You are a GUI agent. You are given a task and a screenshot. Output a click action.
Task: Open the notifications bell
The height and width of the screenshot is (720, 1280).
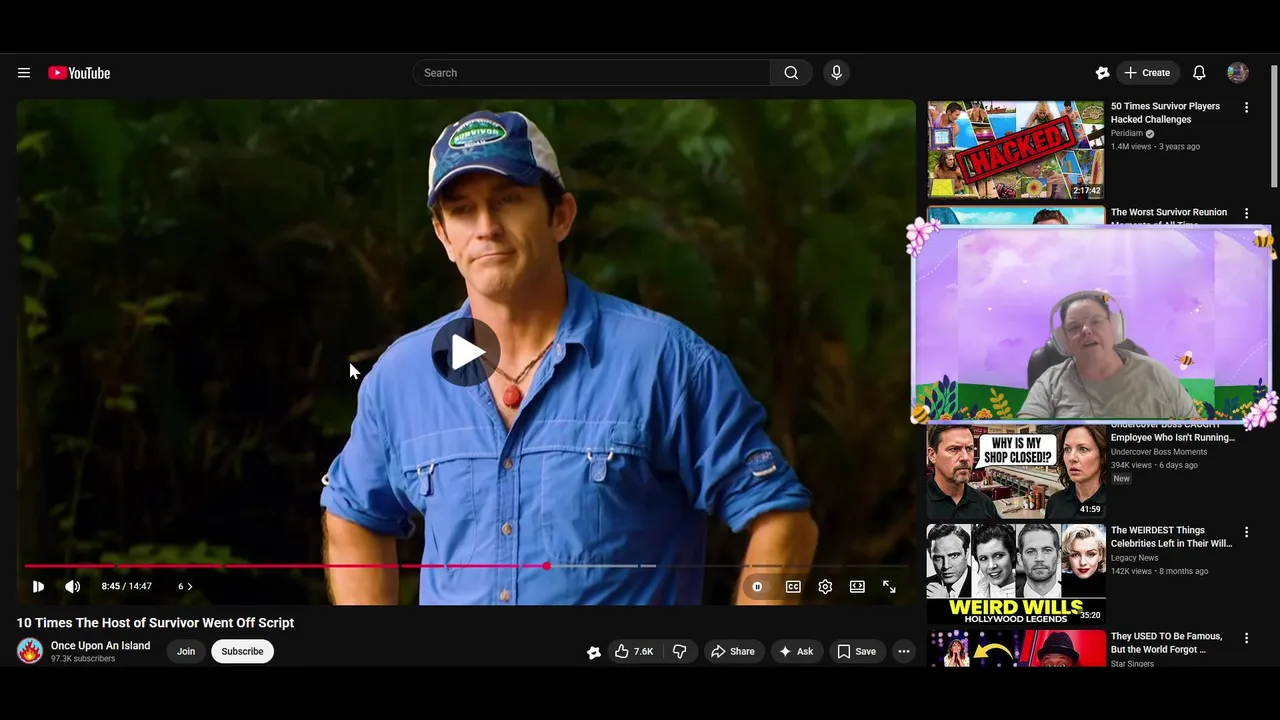pyautogui.click(x=1199, y=73)
